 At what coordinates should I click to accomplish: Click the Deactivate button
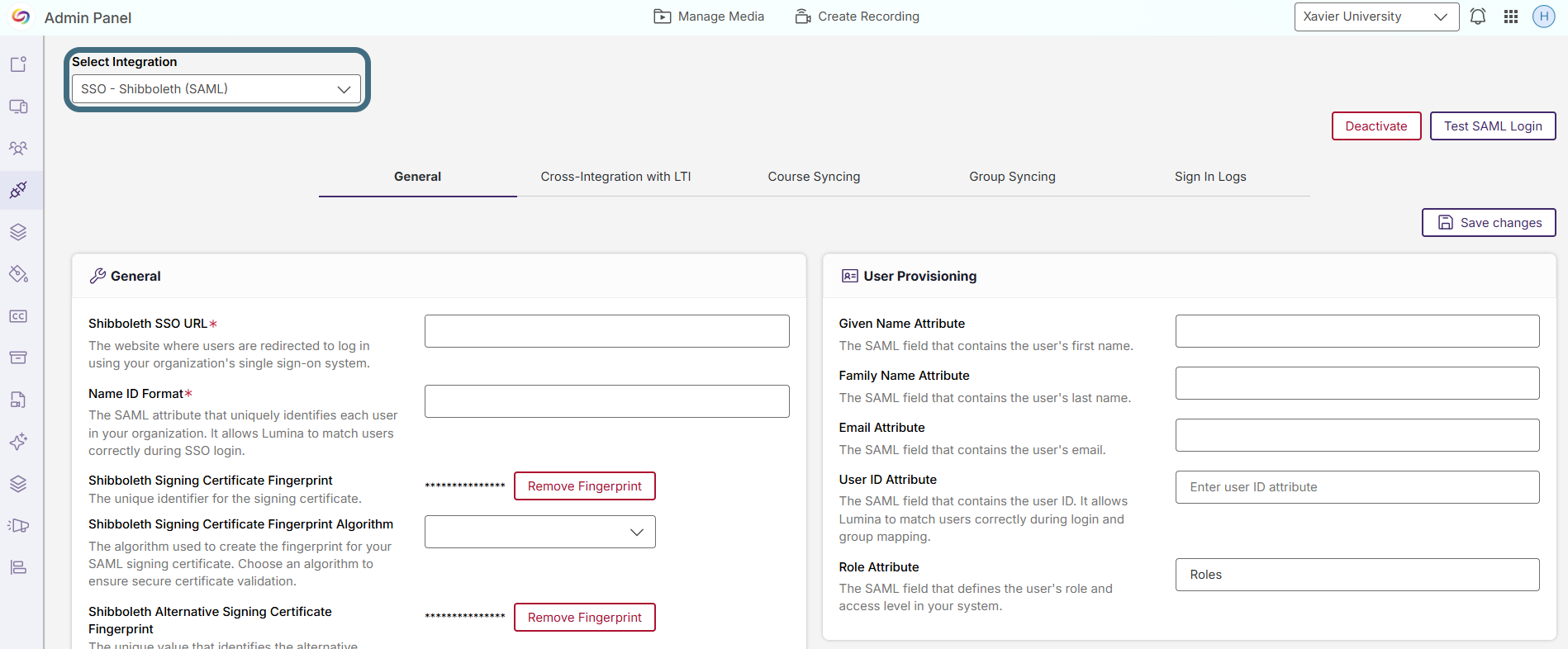tap(1376, 126)
